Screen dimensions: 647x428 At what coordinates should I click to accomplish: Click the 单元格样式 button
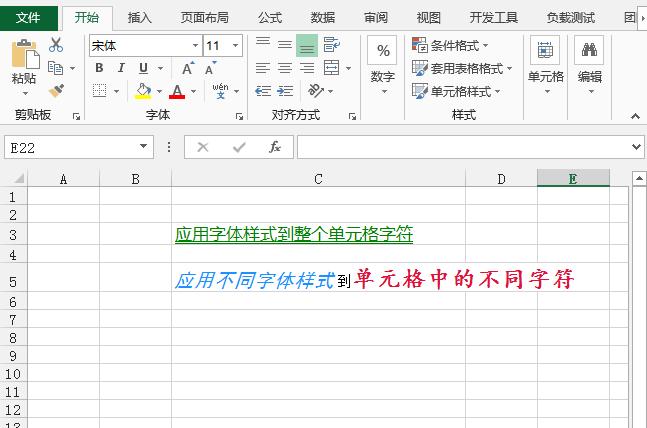pos(457,91)
